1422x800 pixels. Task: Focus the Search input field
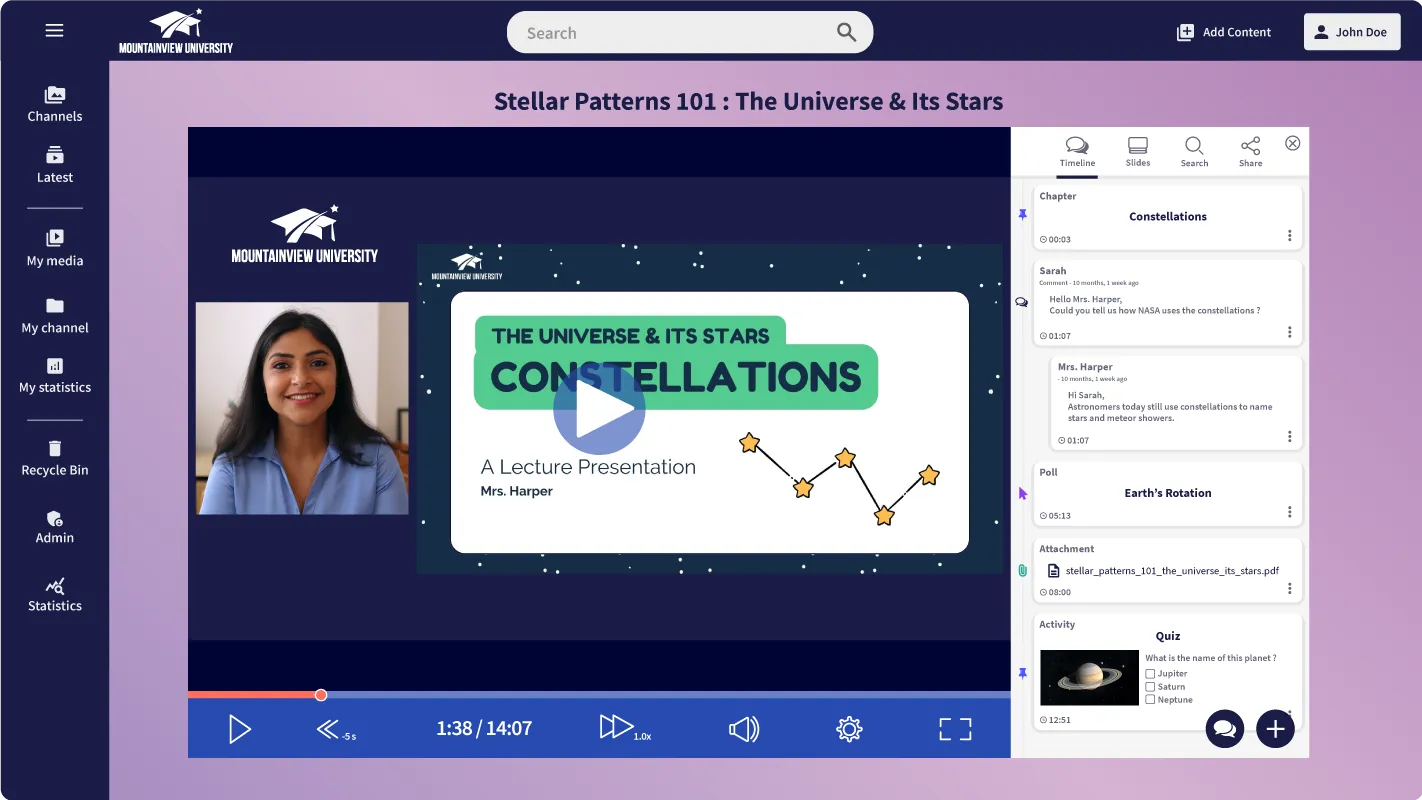pos(690,32)
